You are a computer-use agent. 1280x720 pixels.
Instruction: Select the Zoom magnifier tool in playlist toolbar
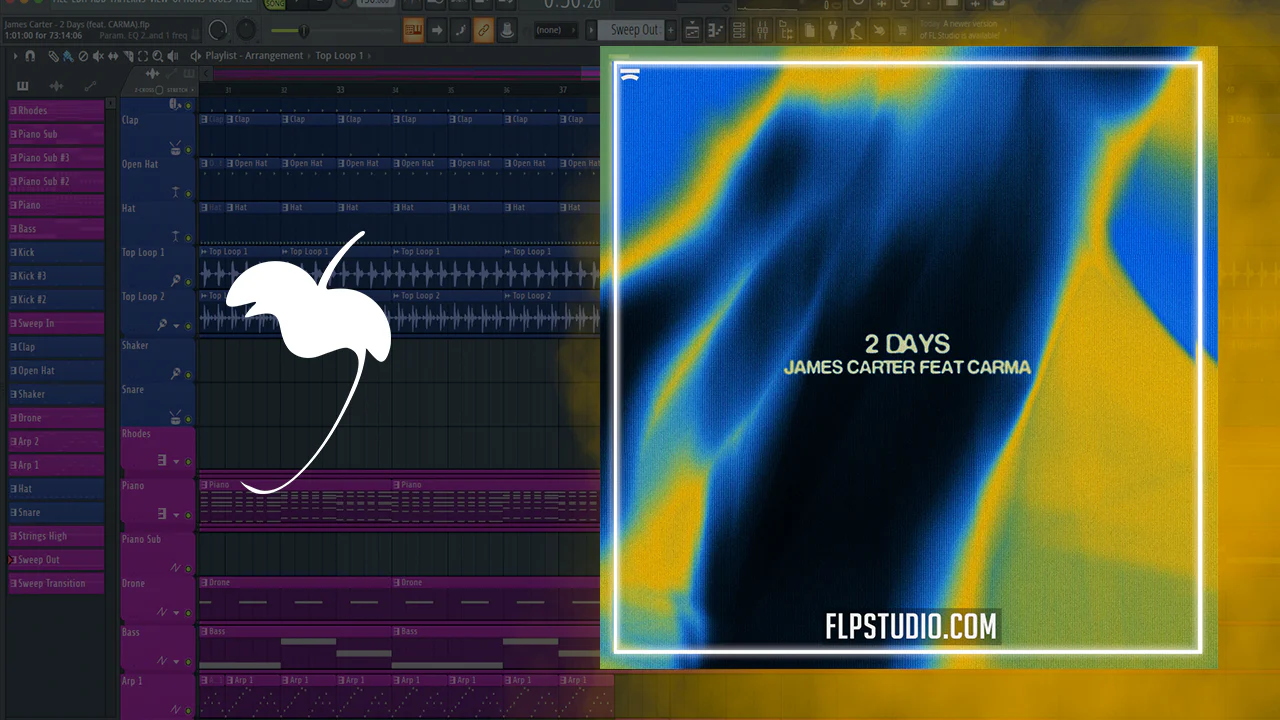(x=158, y=56)
